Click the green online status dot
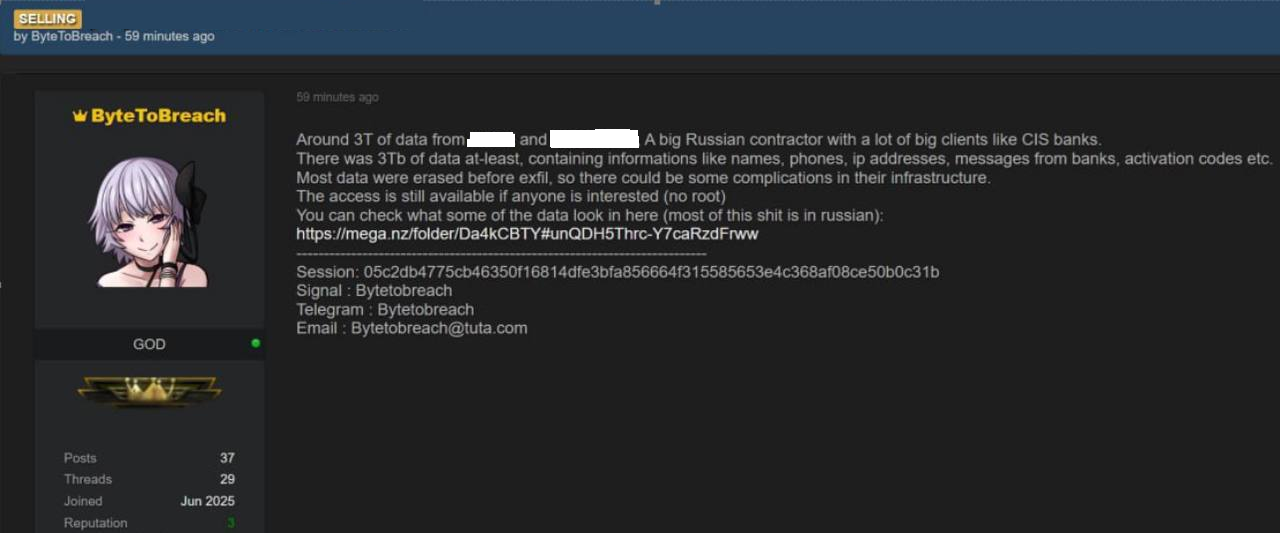The image size is (1280, 533). (256, 343)
